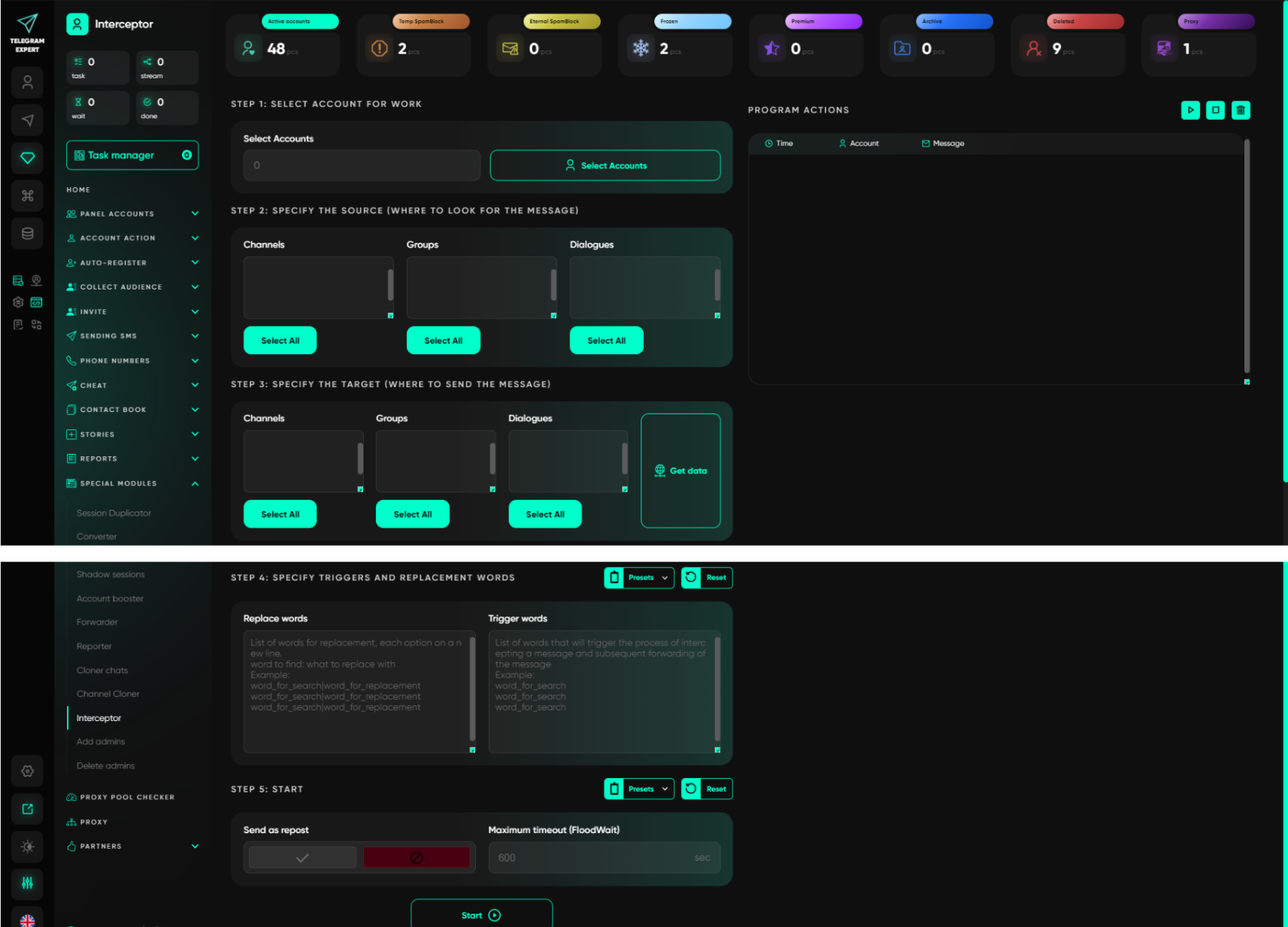Open the Step 5 Presets dropdown
This screenshot has width=1288, height=927.
click(x=639, y=789)
